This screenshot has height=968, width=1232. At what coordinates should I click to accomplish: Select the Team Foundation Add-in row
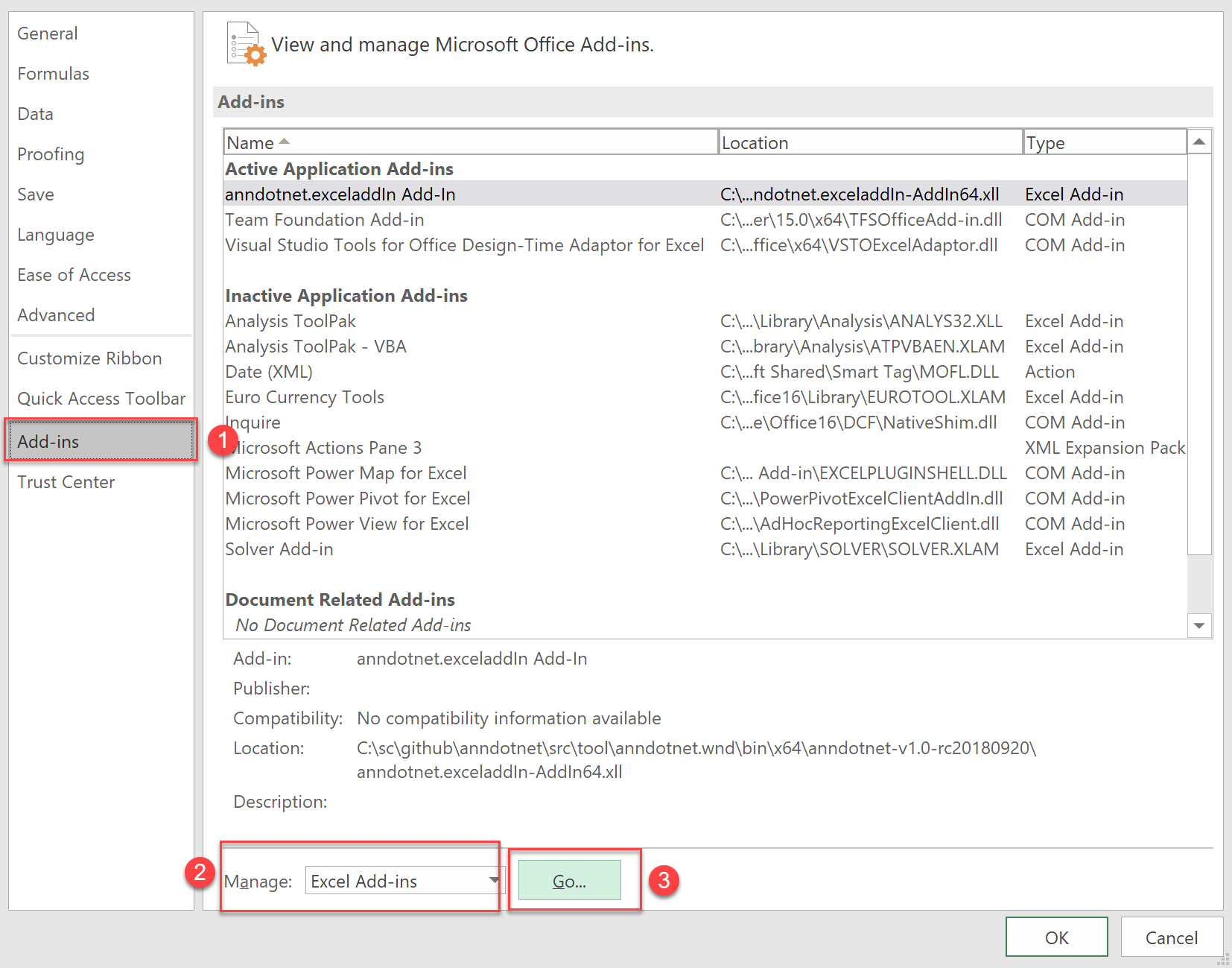coord(705,220)
